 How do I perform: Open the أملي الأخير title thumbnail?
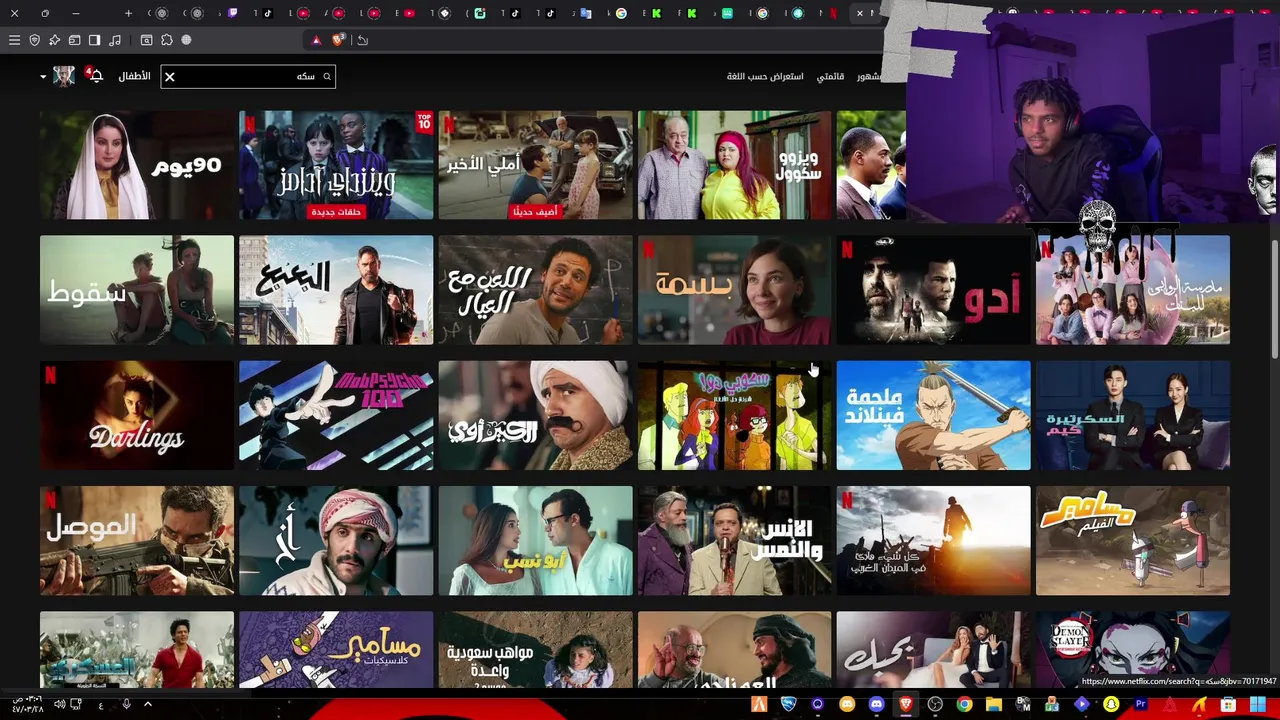click(535, 165)
